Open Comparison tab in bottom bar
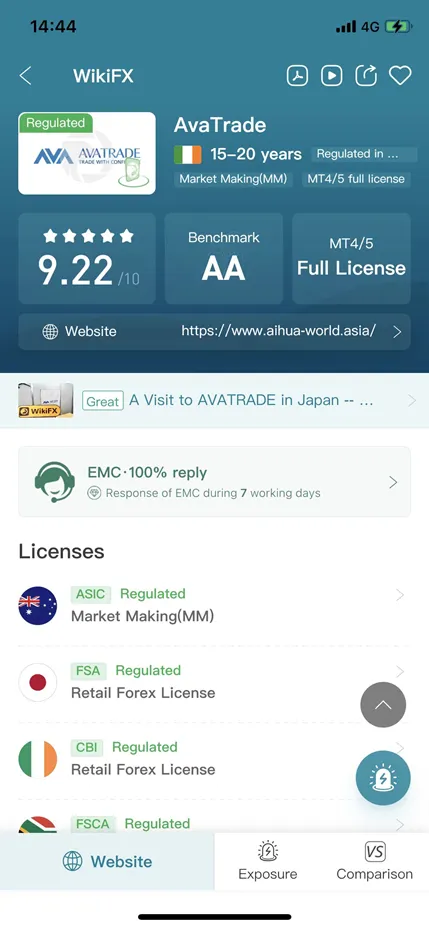Viewport: 429px width, 929px height. (374, 861)
